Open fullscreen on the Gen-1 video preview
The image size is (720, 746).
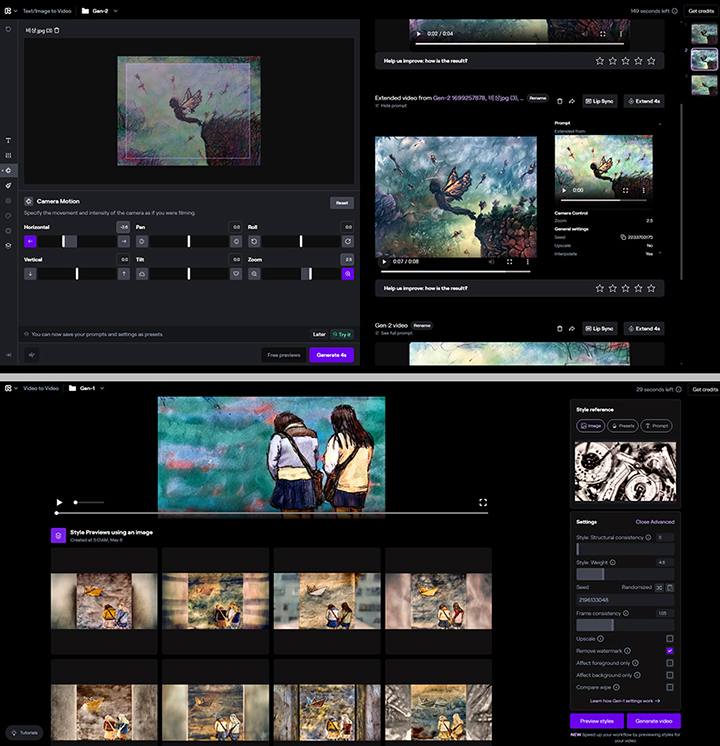point(483,502)
